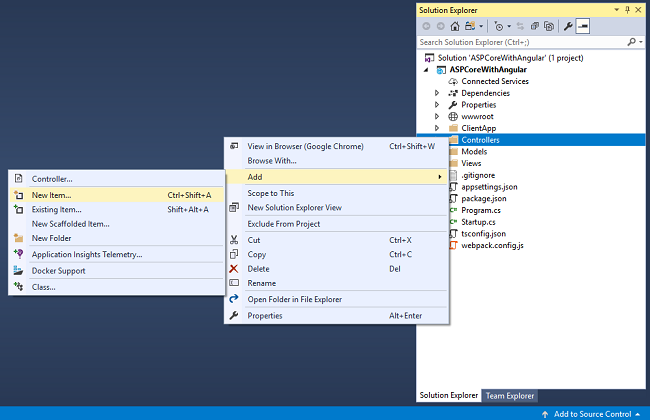Click the Dependencies icon in the tree

pyautogui.click(x=453, y=93)
